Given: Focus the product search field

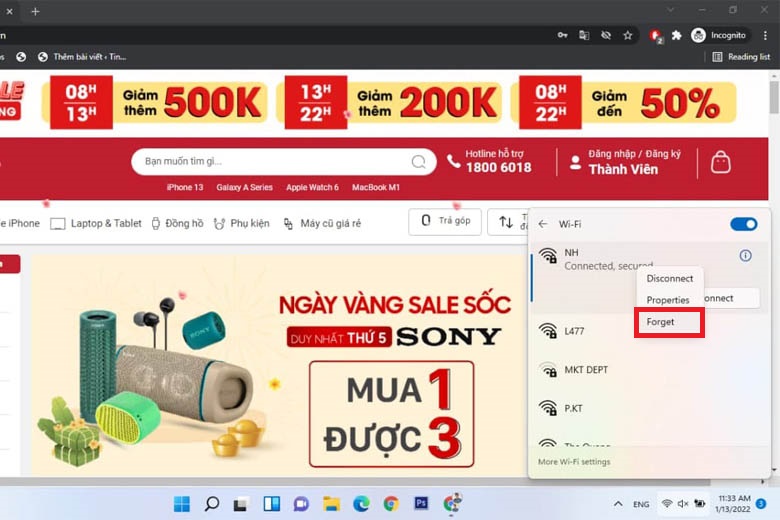Looking at the screenshot, I should [x=284, y=161].
